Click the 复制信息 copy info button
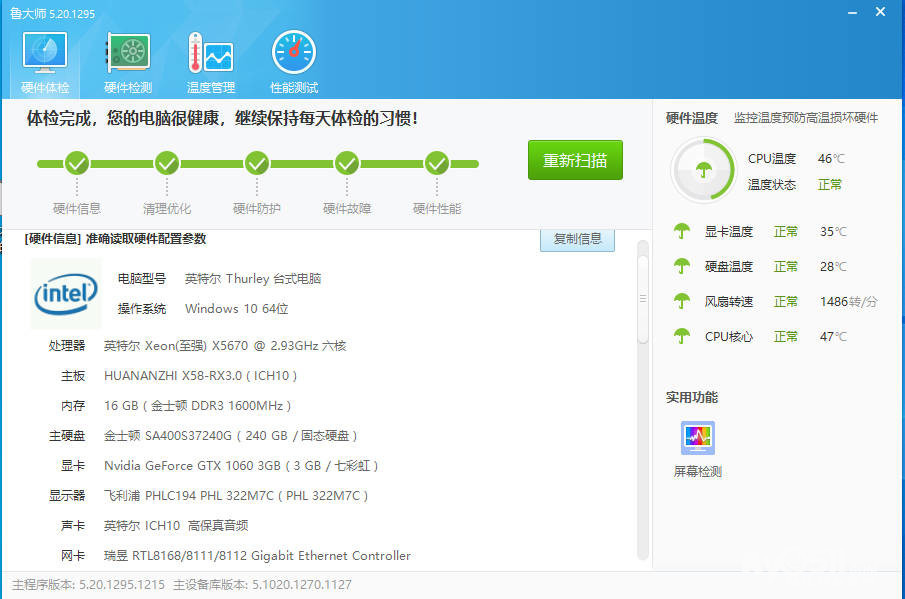Image resolution: width=905 pixels, height=599 pixels. pyautogui.click(x=577, y=240)
